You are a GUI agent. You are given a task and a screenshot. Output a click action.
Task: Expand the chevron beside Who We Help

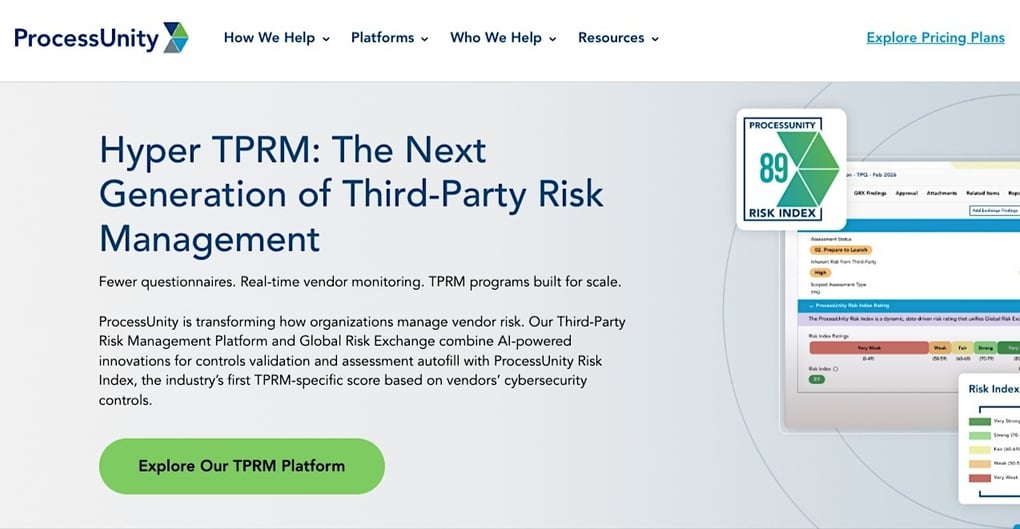[552, 39]
